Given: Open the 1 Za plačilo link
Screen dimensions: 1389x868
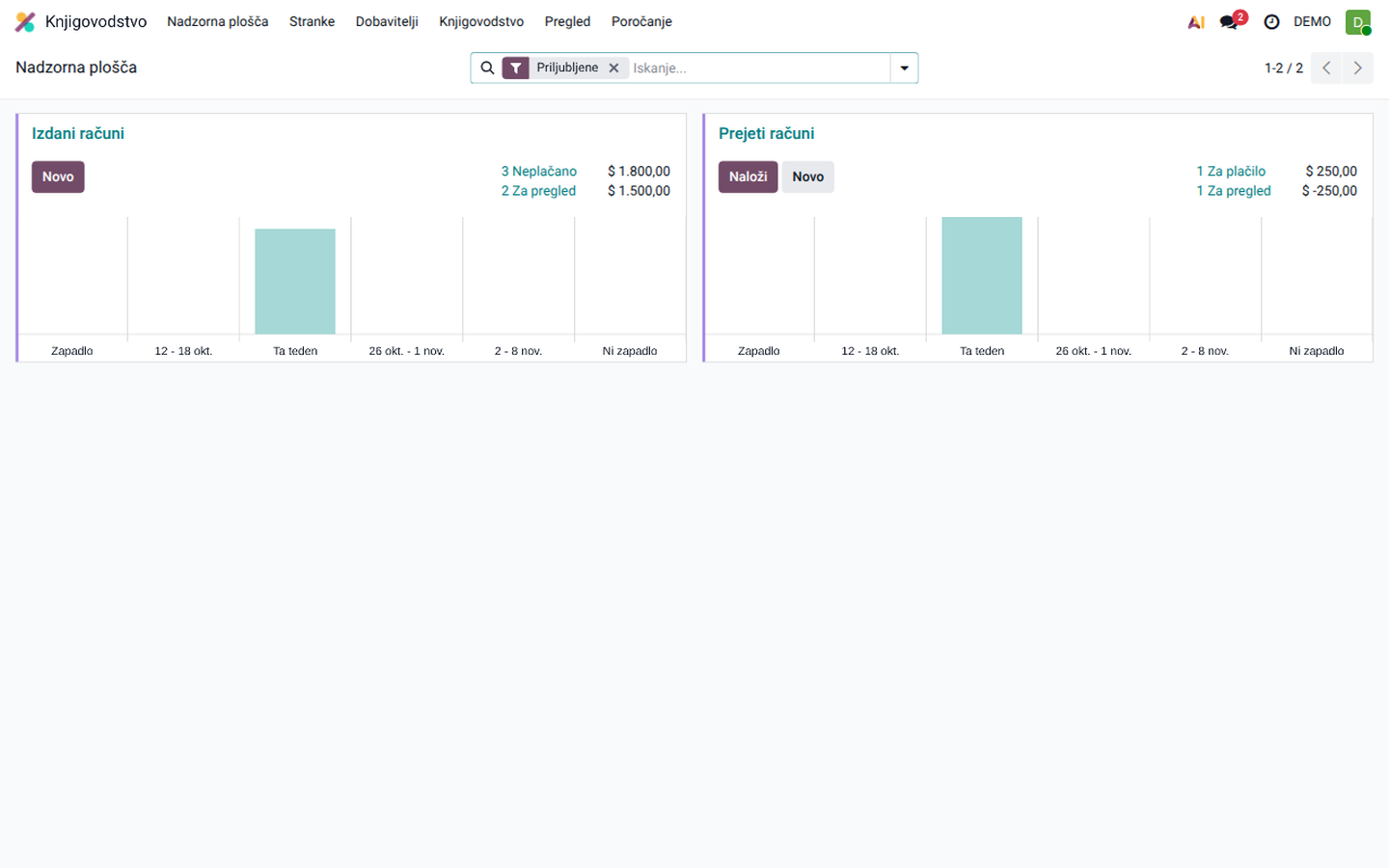Looking at the screenshot, I should click(x=1231, y=171).
